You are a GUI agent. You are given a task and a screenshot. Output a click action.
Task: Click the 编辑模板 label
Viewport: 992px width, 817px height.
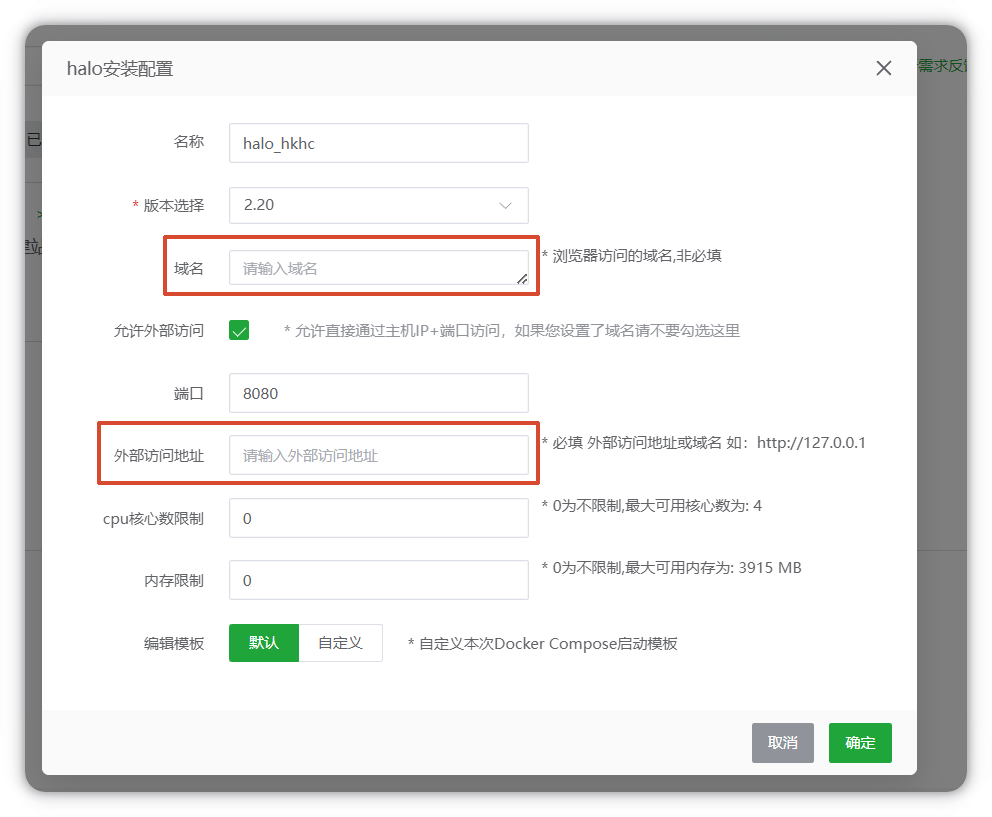point(174,644)
